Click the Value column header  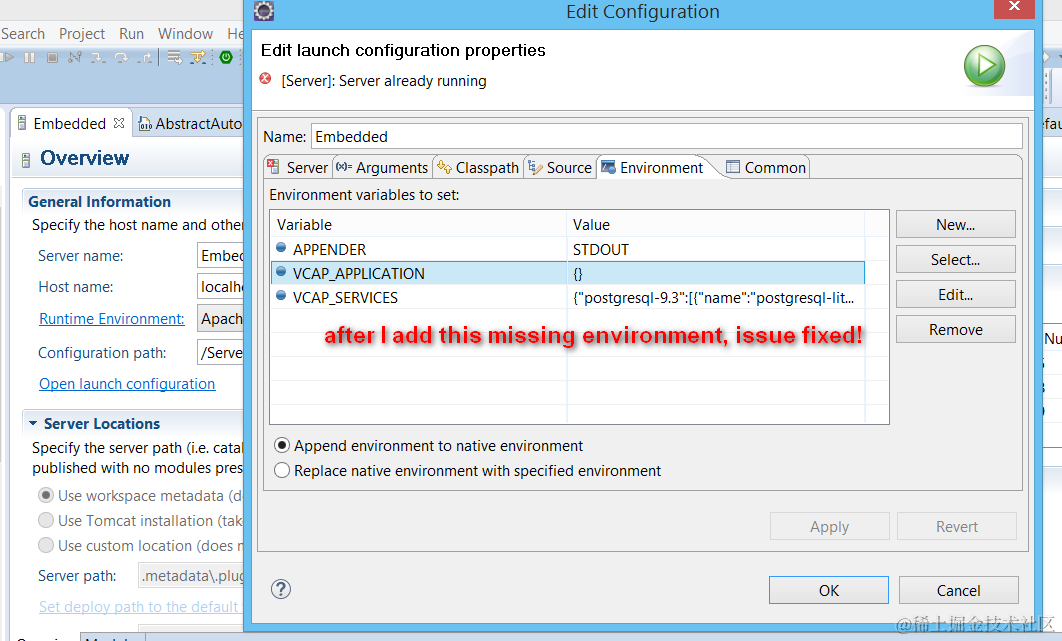[716, 224]
